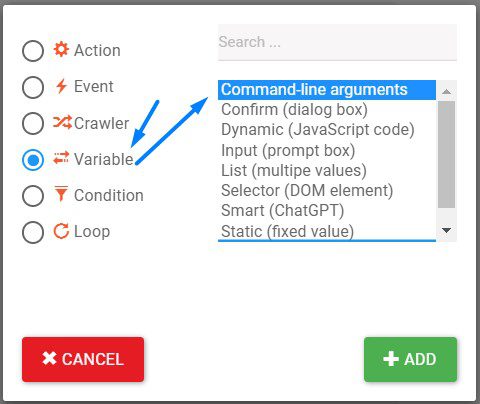This screenshot has height=404, width=480.
Task: Click the swap arrows Variable icon
Action: [61, 158]
